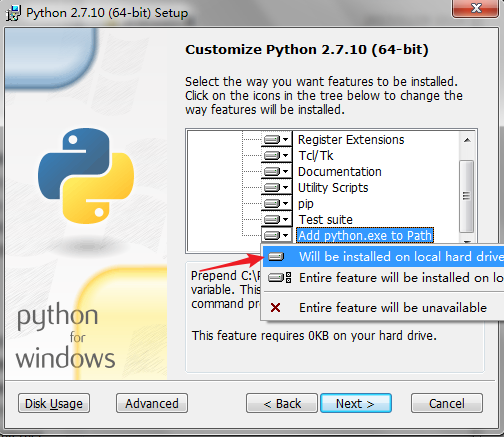Open the pip feature dropdown icon
This screenshot has height=437, width=504.
pyautogui.click(x=276, y=203)
